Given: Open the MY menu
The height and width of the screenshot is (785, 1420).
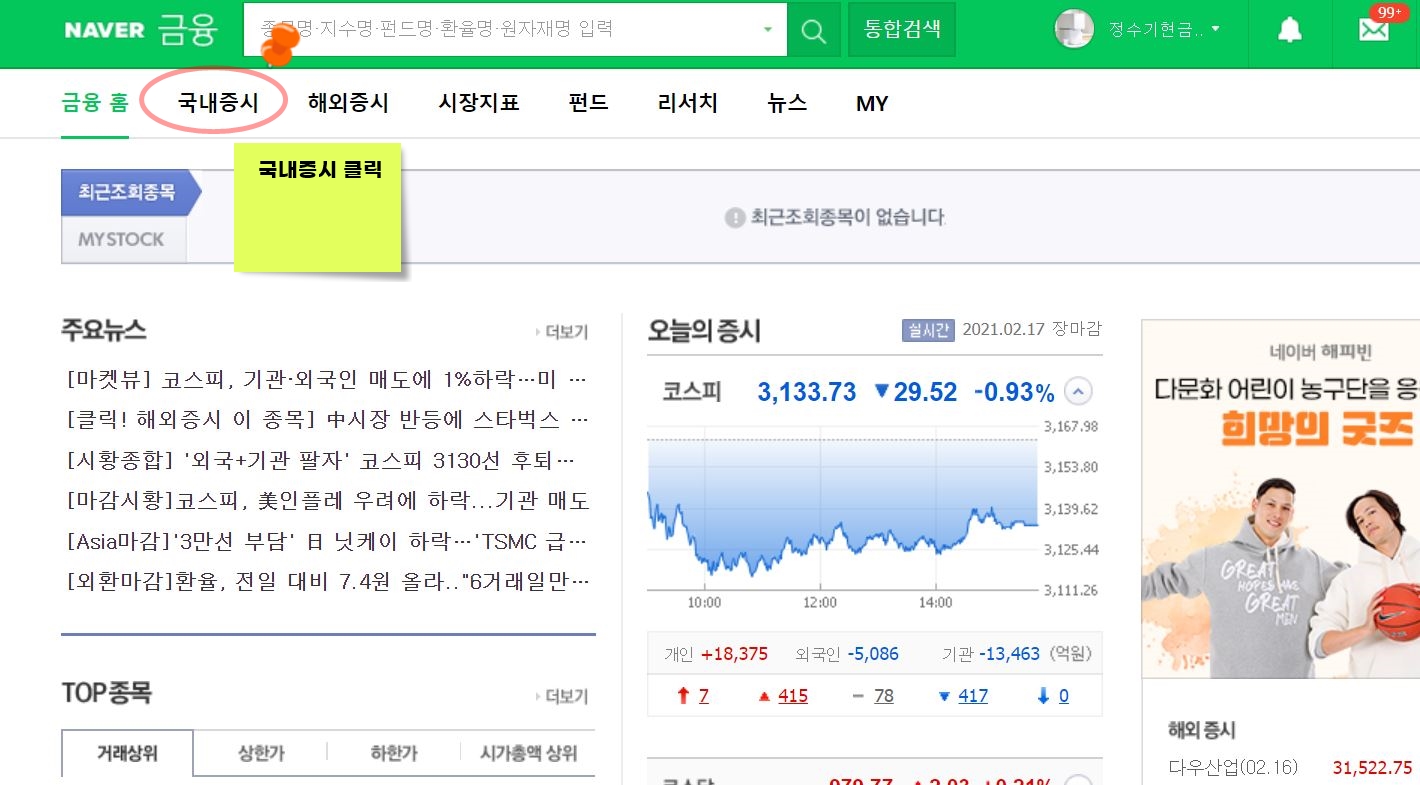Looking at the screenshot, I should pos(872,103).
